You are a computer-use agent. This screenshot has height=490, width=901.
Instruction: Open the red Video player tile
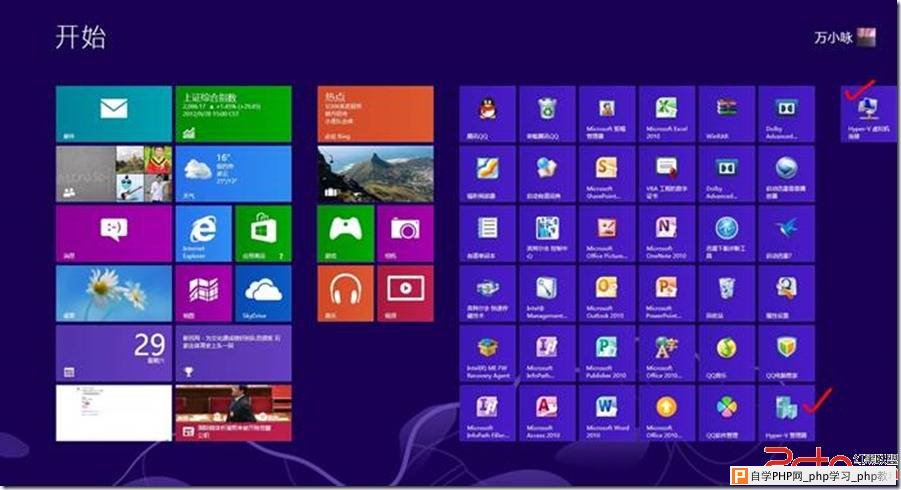(405, 293)
